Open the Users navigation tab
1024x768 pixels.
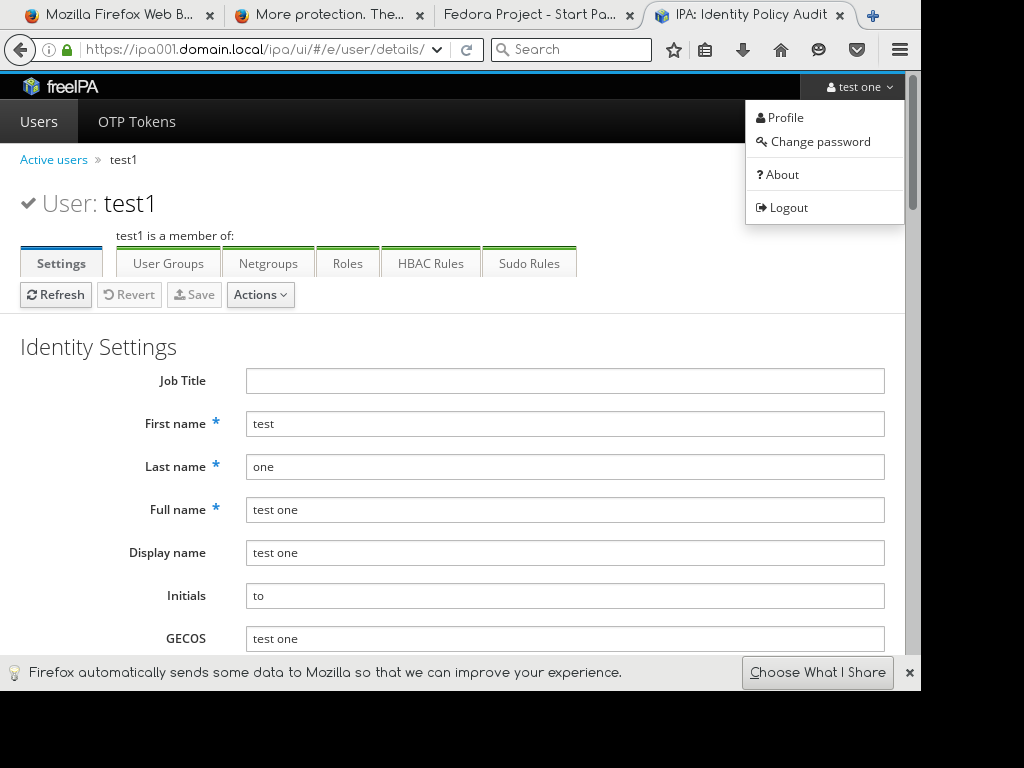(39, 121)
